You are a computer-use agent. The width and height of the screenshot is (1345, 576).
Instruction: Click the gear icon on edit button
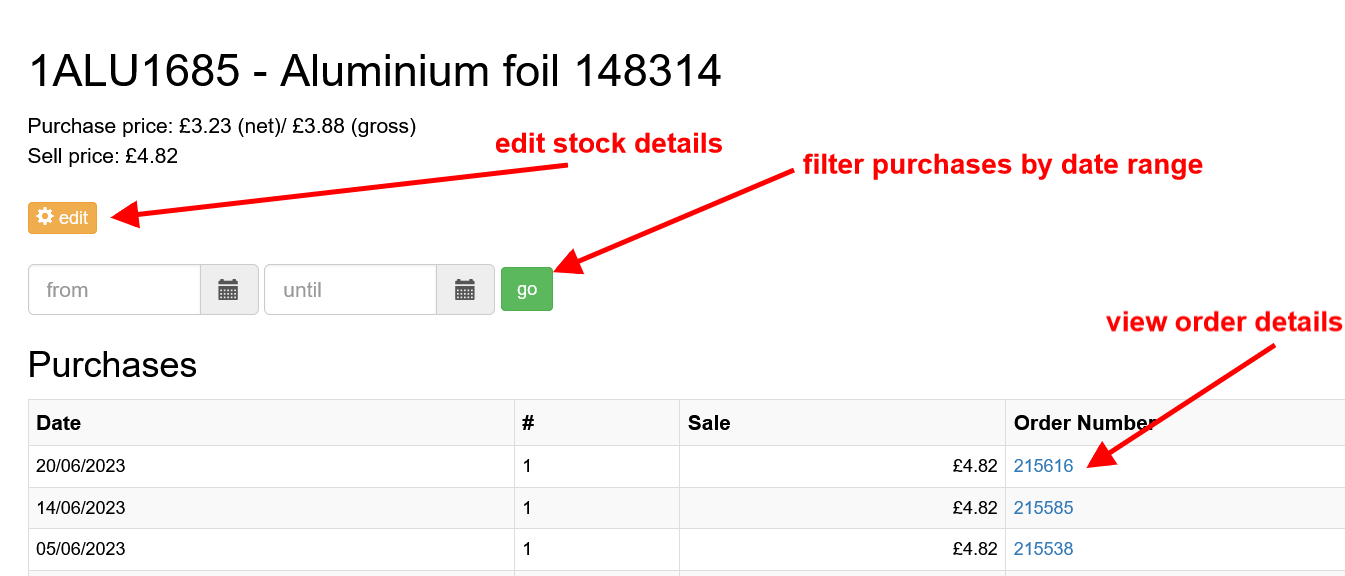[x=45, y=217]
